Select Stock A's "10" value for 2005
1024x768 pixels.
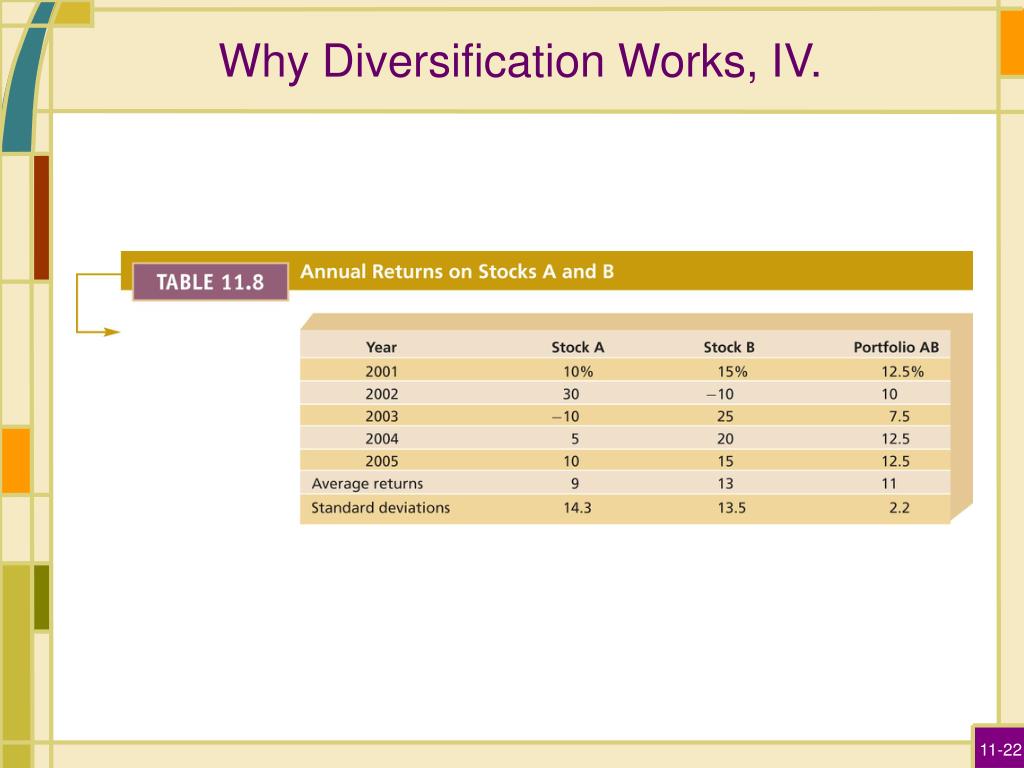click(571, 461)
